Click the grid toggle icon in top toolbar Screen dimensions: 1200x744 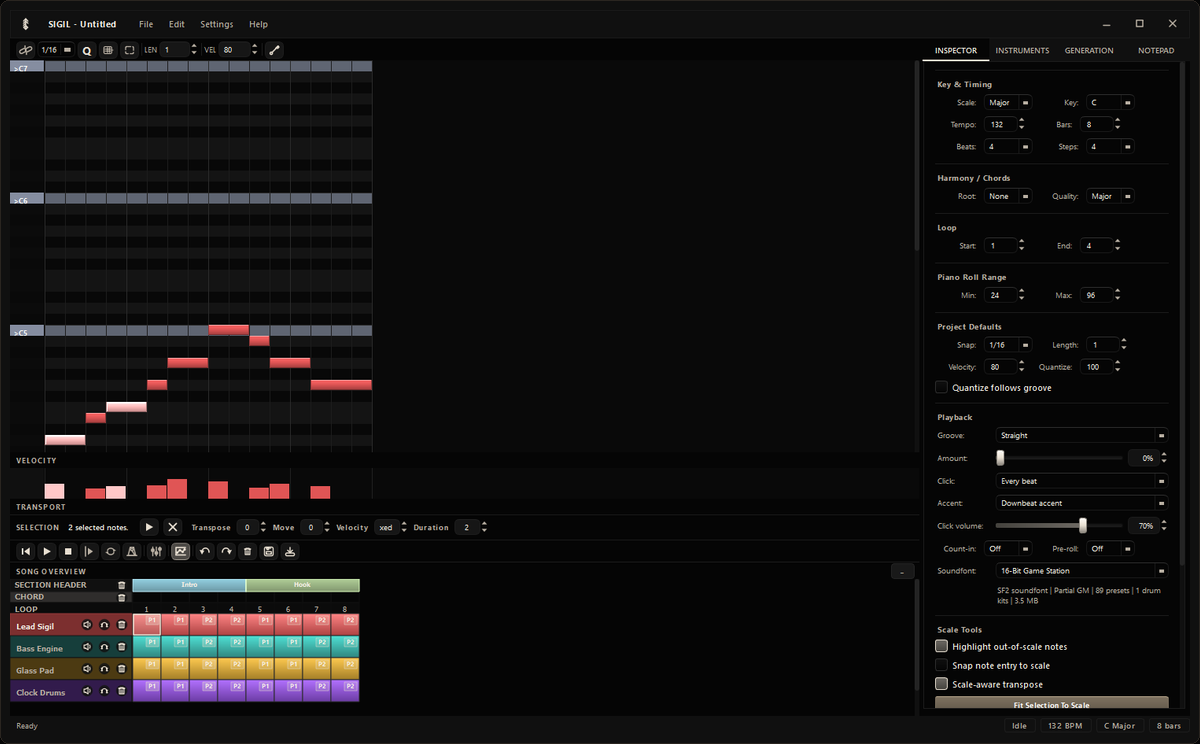tap(108, 49)
